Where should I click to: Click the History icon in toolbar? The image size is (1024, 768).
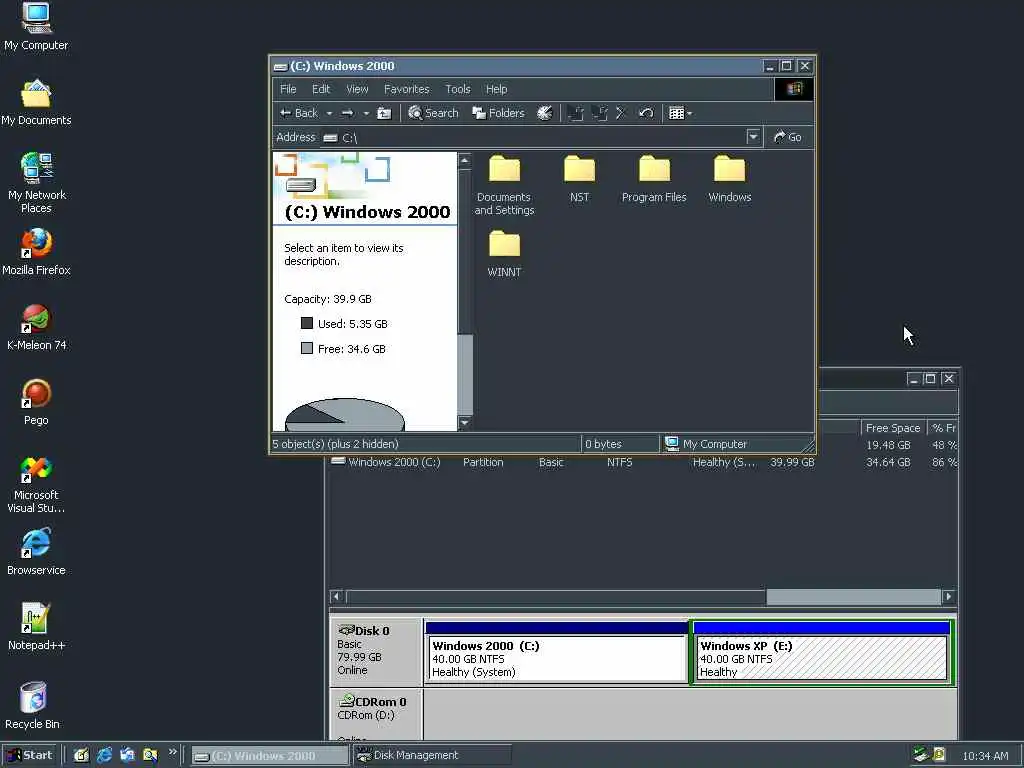point(545,113)
